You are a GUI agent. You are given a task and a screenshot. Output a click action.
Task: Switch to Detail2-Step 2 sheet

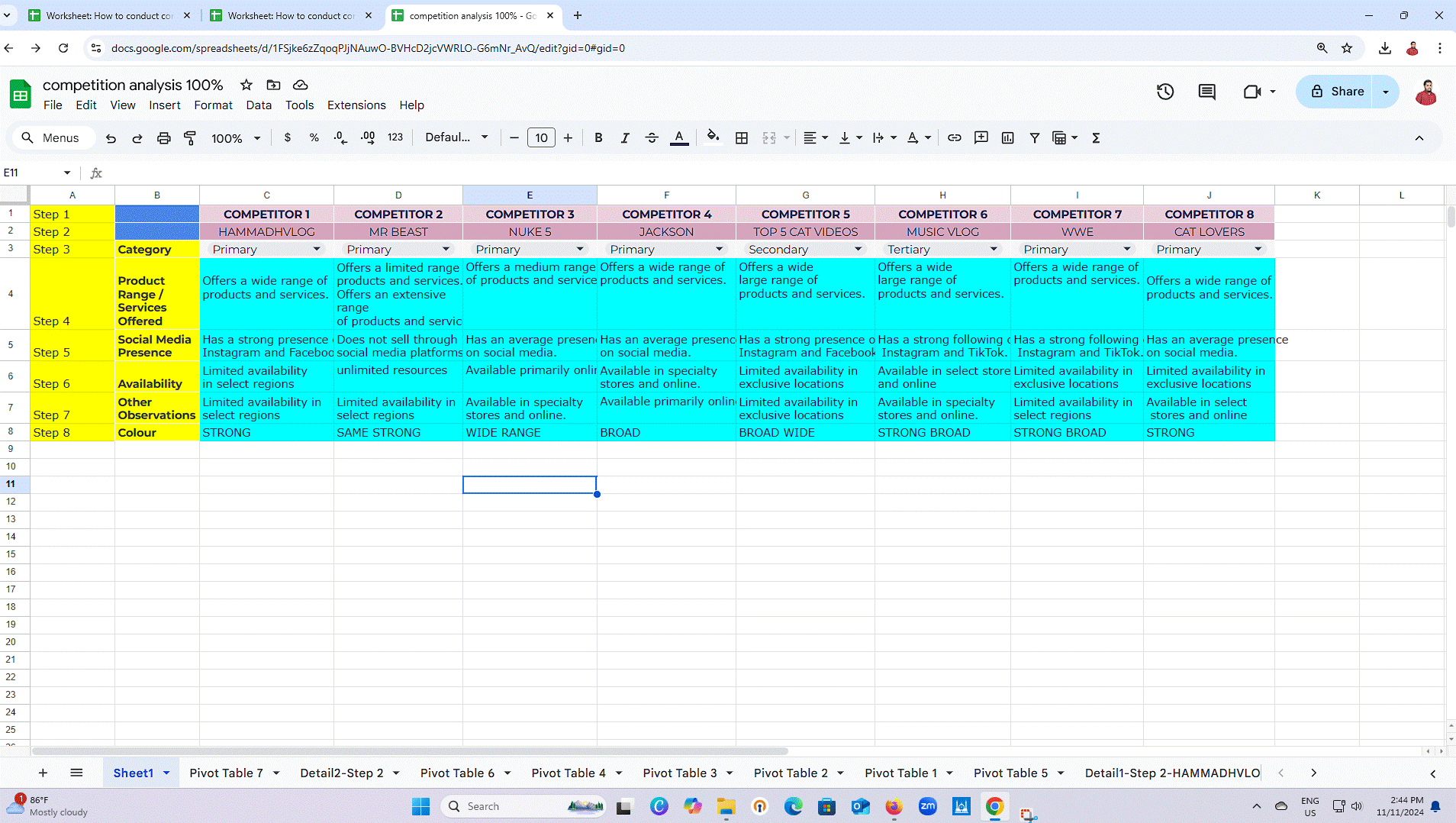pos(342,773)
